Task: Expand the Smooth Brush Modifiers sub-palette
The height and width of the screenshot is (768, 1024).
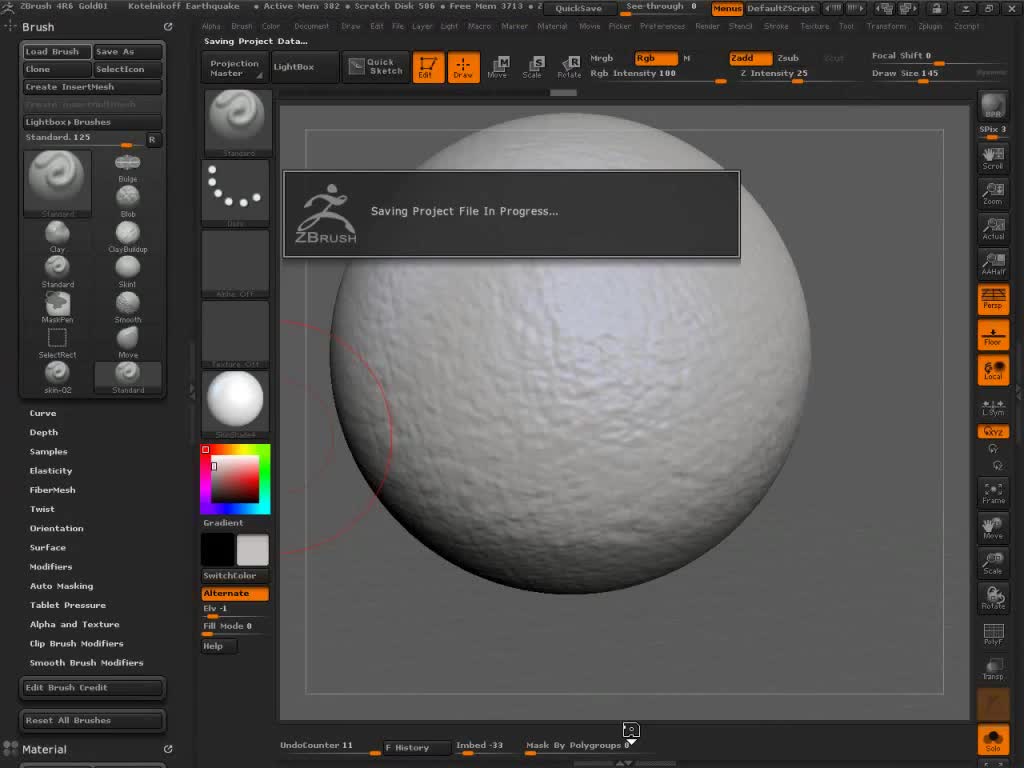Action: (86, 663)
